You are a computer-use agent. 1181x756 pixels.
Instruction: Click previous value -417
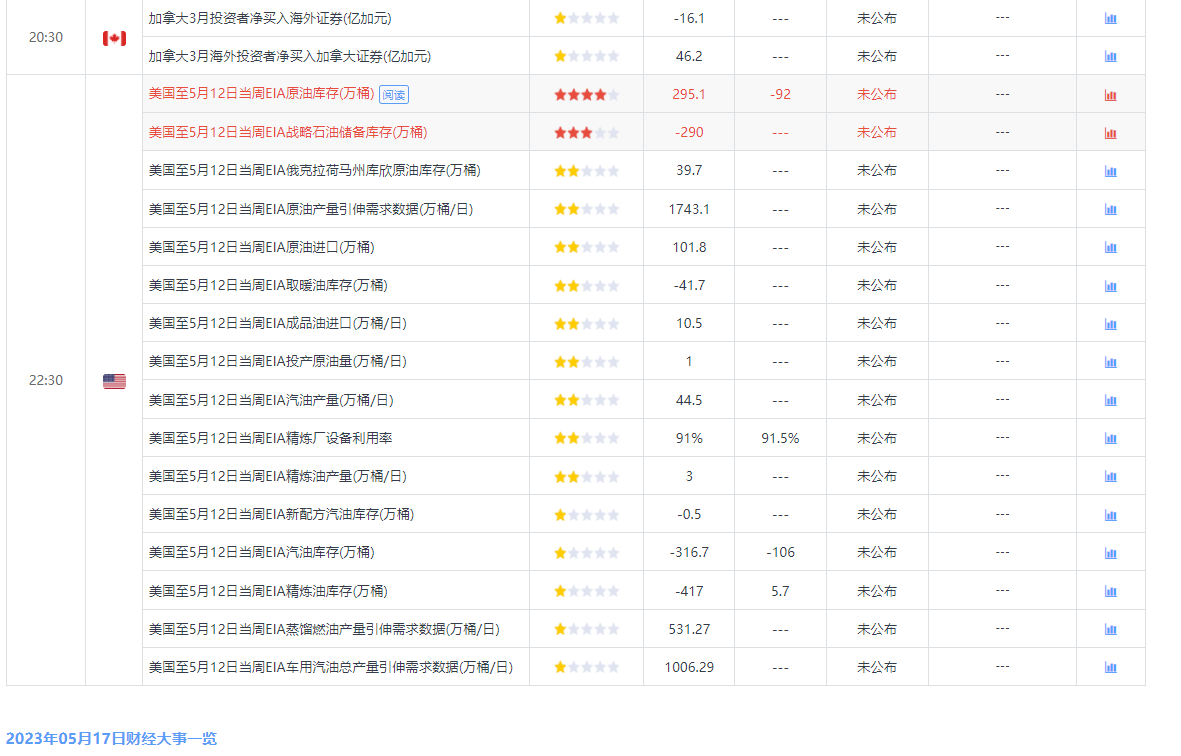tap(689, 591)
